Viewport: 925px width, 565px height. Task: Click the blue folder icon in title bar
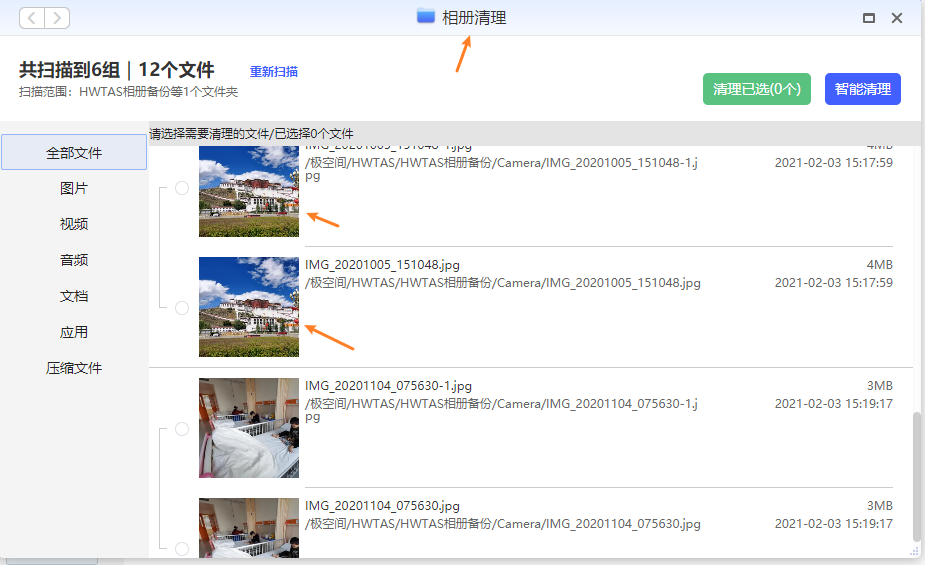coord(426,16)
